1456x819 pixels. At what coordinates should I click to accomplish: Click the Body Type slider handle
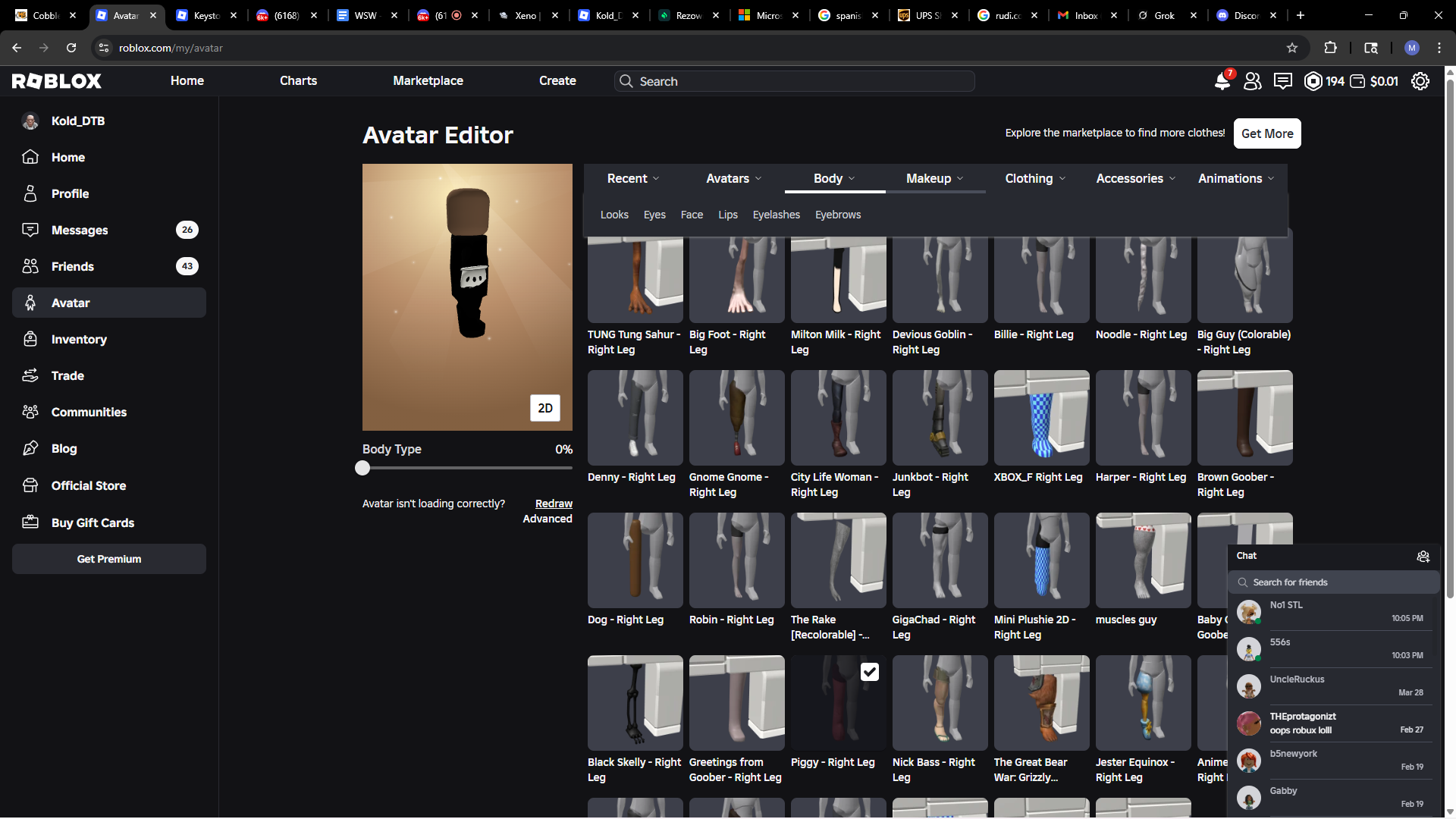pos(362,468)
